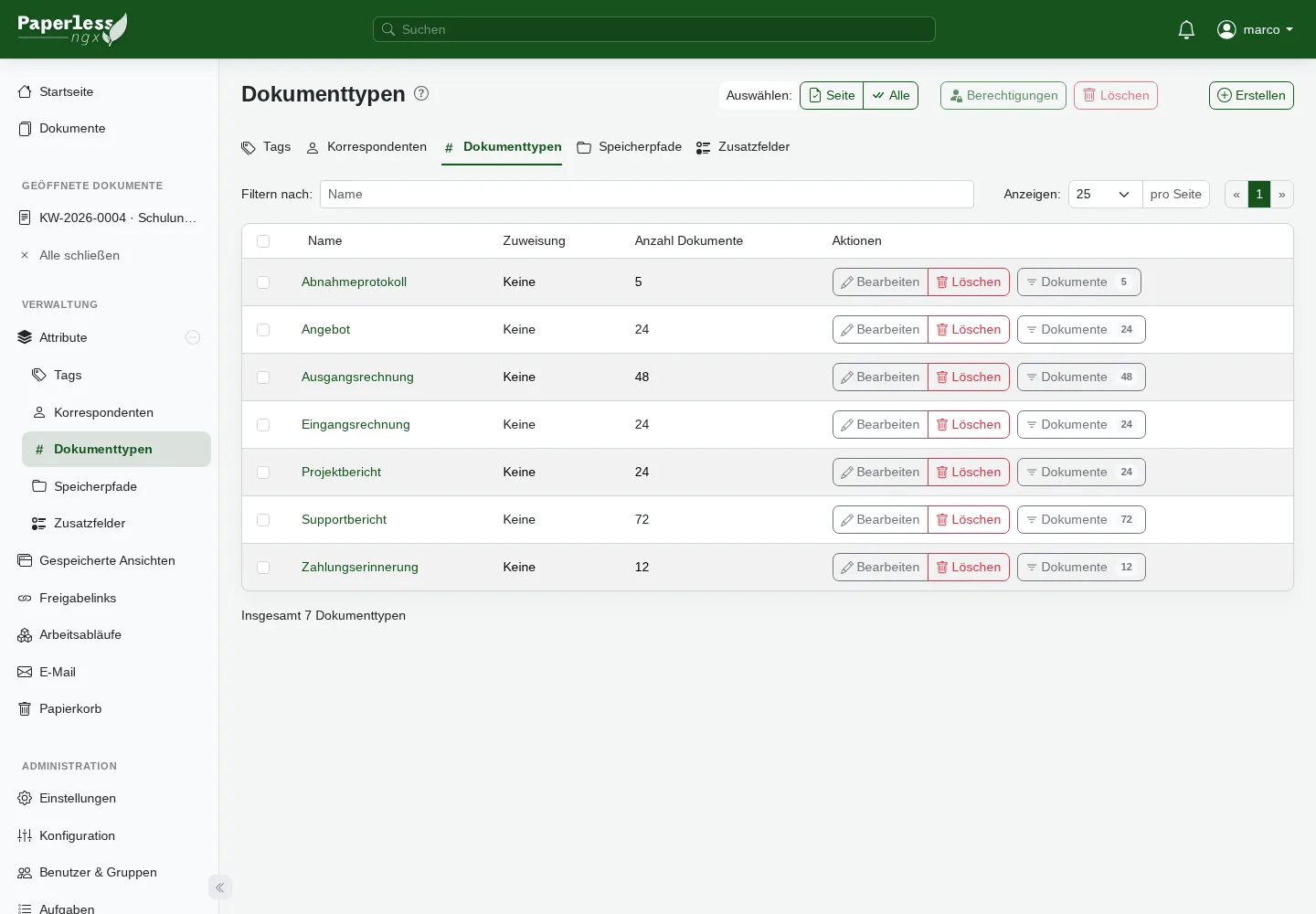Click the Dokumente file icon in sidebar
Screen dimensions: 1316x914
(x=25, y=129)
